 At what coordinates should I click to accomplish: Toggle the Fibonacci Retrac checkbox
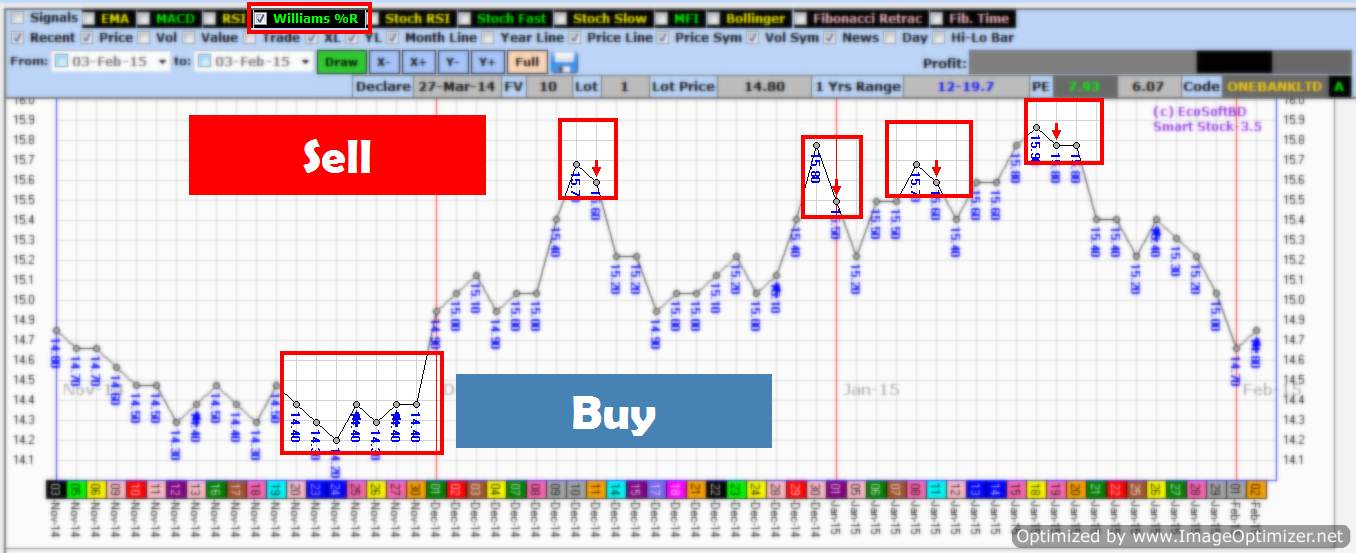pos(800,18)
